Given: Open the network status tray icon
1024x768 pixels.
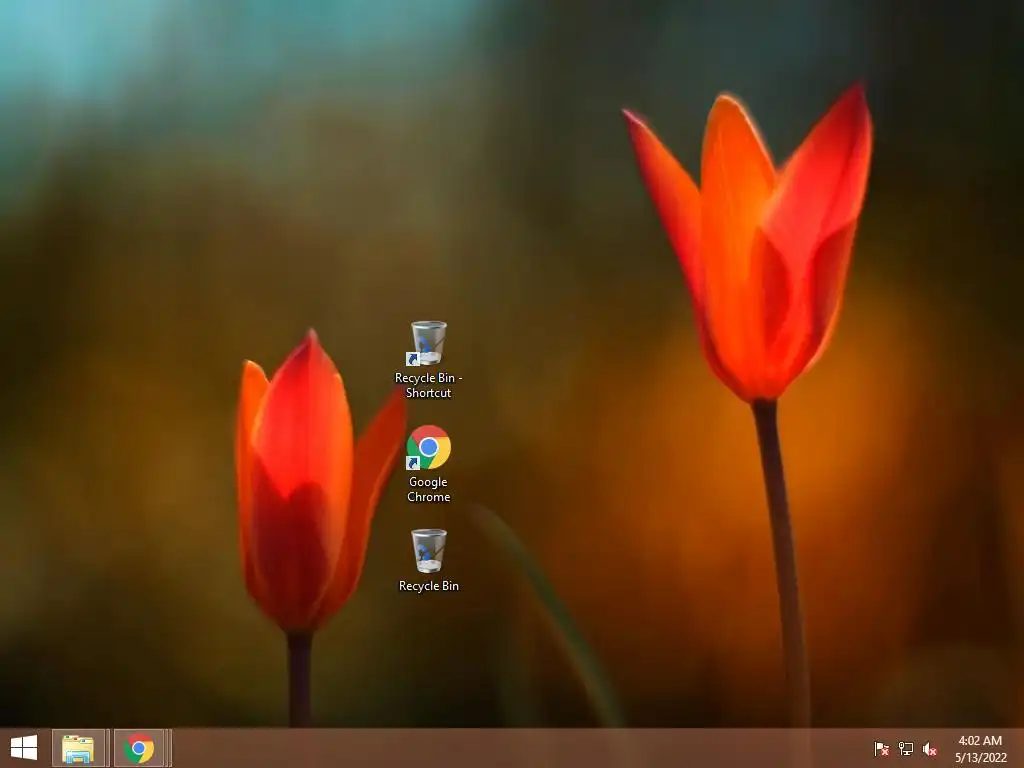Looking at the screenshot, I should (x=906, y=748).
